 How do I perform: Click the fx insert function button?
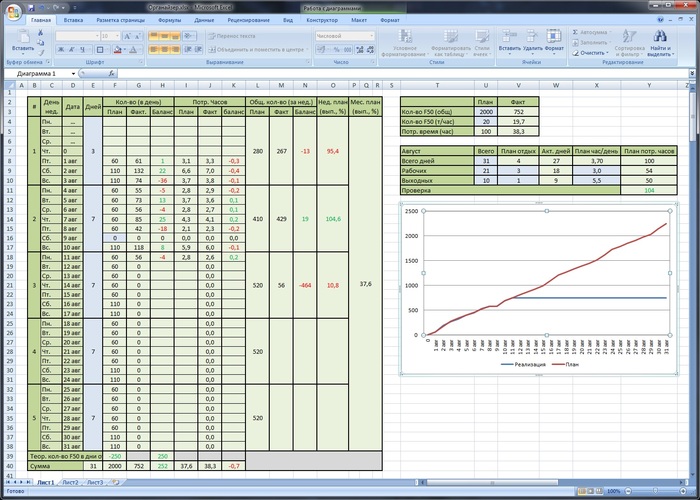[112, 74]
